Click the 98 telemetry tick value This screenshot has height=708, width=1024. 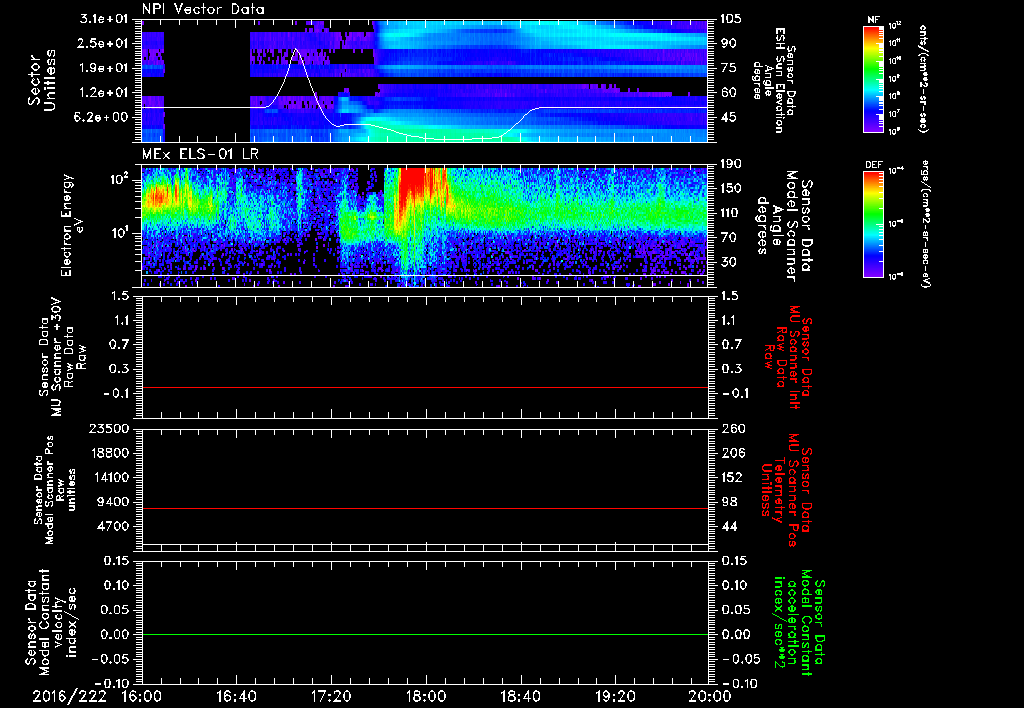tap(729, 502)
